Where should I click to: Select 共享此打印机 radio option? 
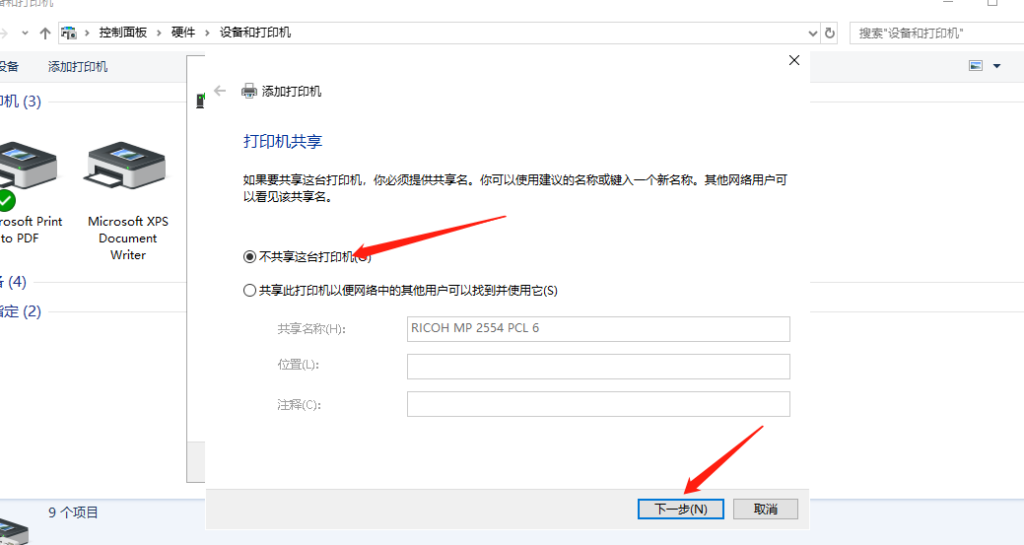point(250,291)
